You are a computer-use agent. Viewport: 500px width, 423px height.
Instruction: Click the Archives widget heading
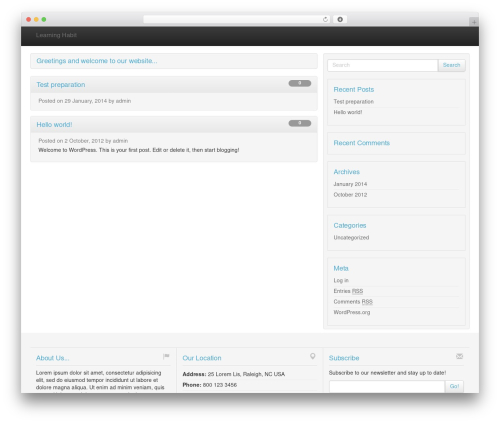click(x=347, y=172)
